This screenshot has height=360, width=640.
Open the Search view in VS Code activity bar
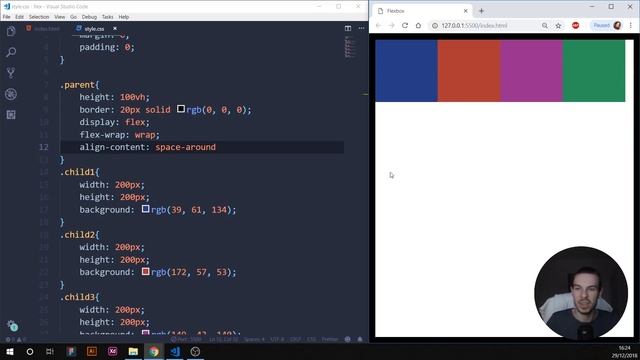tap(11, 52)
